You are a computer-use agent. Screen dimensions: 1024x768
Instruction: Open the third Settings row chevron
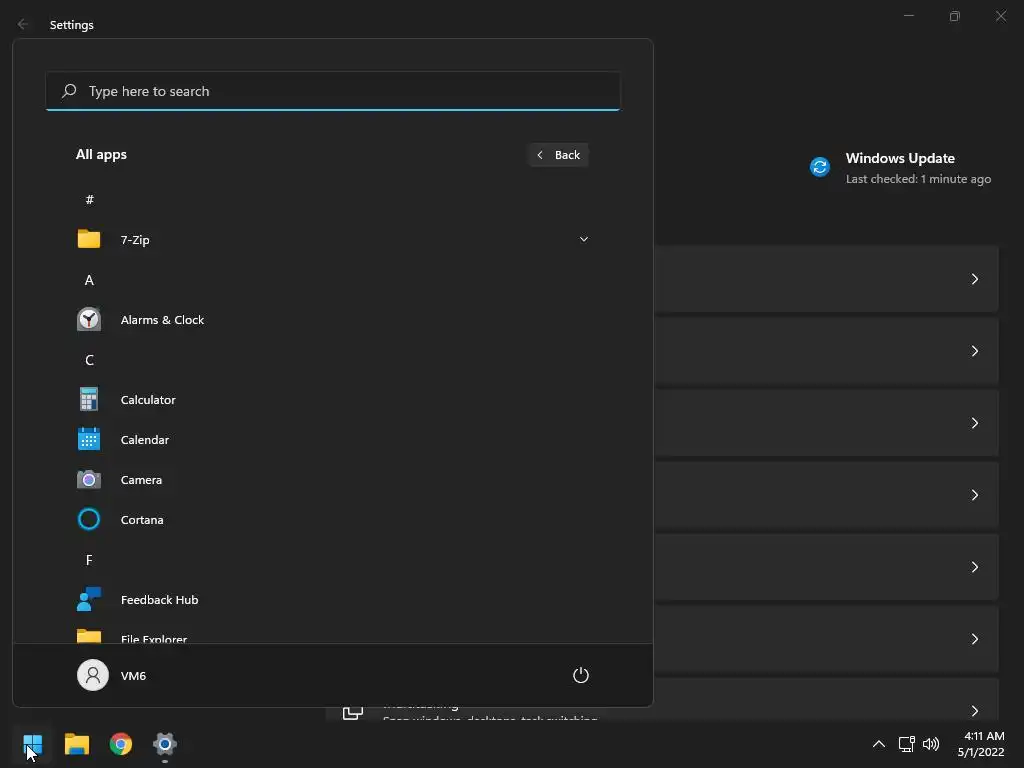click(x=974, y=423)
